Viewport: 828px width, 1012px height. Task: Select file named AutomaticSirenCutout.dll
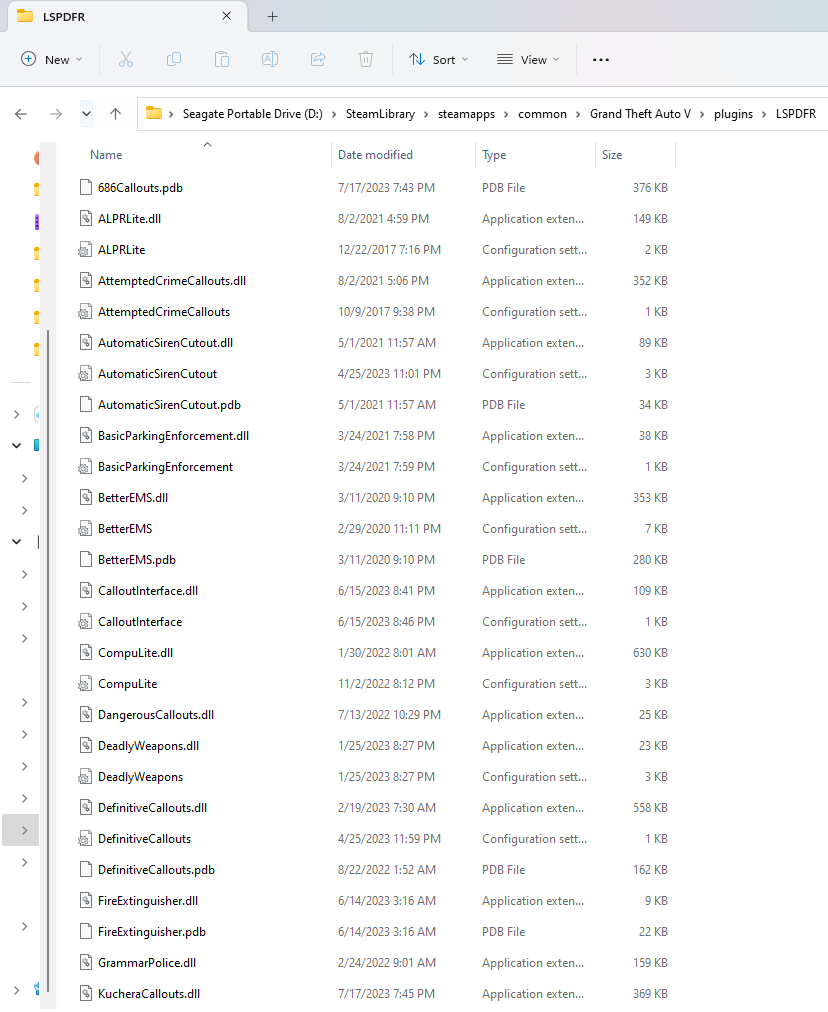(x=165, y=343)
